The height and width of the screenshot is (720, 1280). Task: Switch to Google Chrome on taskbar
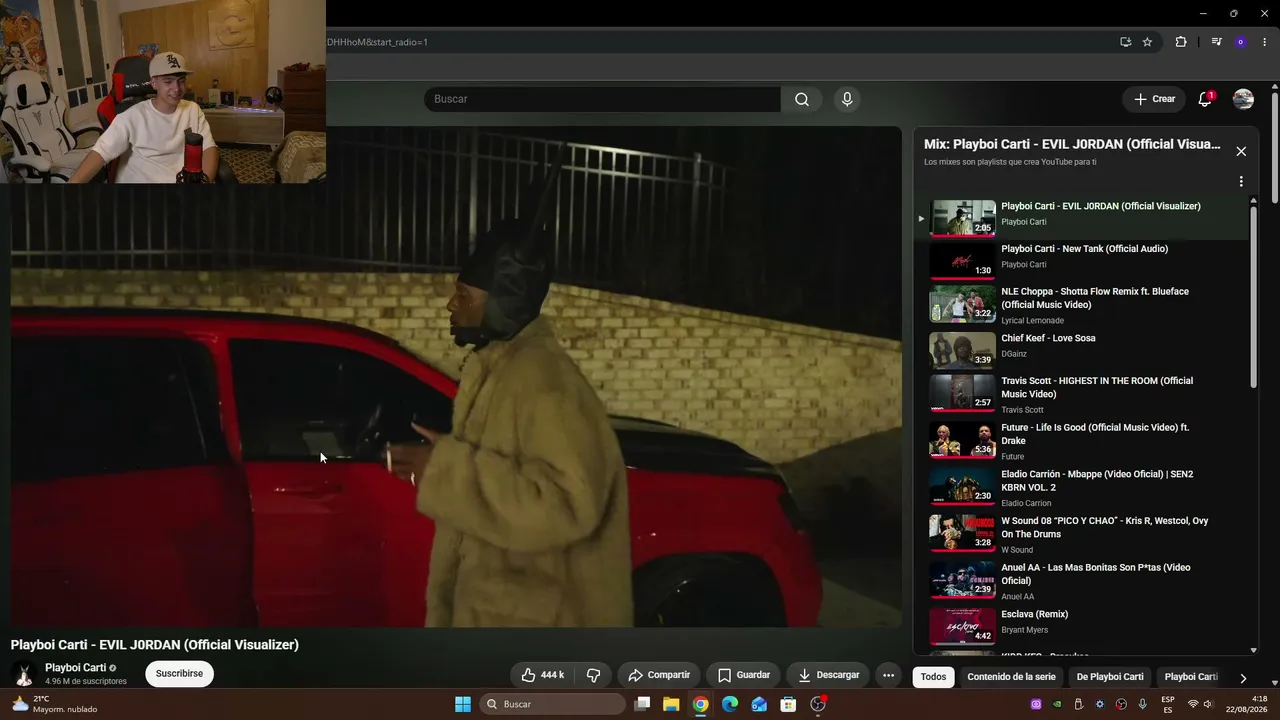(701, 704)
